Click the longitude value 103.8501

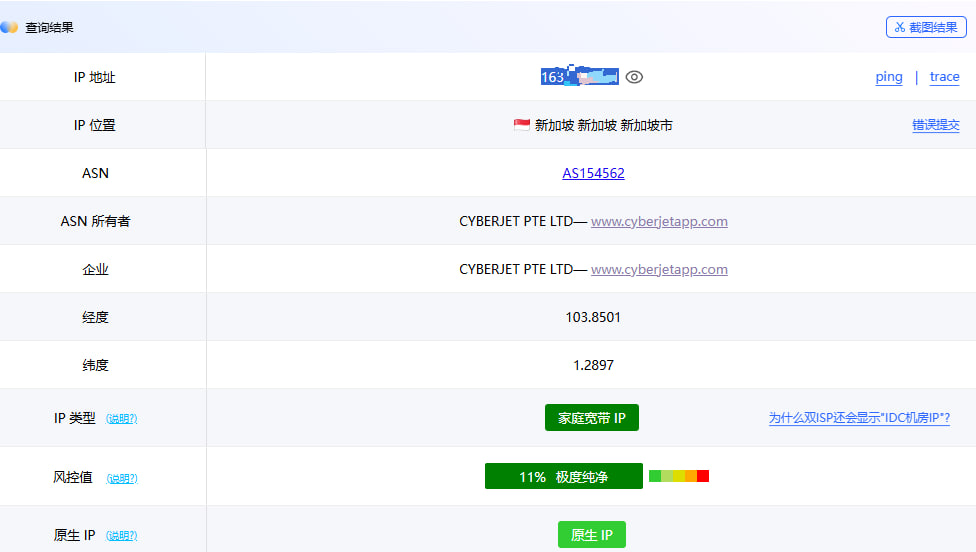coord(593,317)
